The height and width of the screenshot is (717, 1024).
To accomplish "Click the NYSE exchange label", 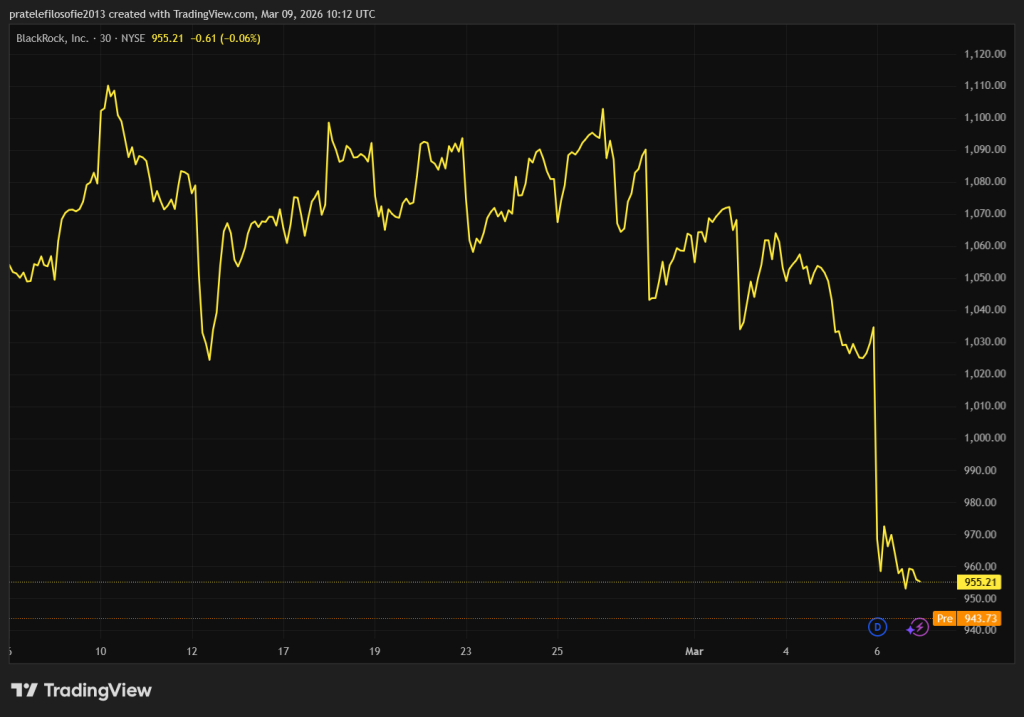I will tap(133, 38).
